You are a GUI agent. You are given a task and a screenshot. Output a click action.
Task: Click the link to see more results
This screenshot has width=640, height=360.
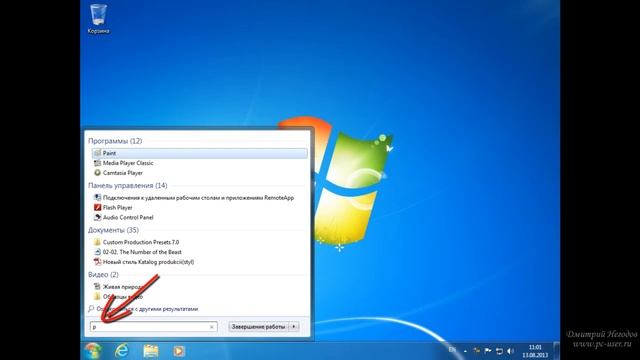pyautogui.click(x=143, y=309)
